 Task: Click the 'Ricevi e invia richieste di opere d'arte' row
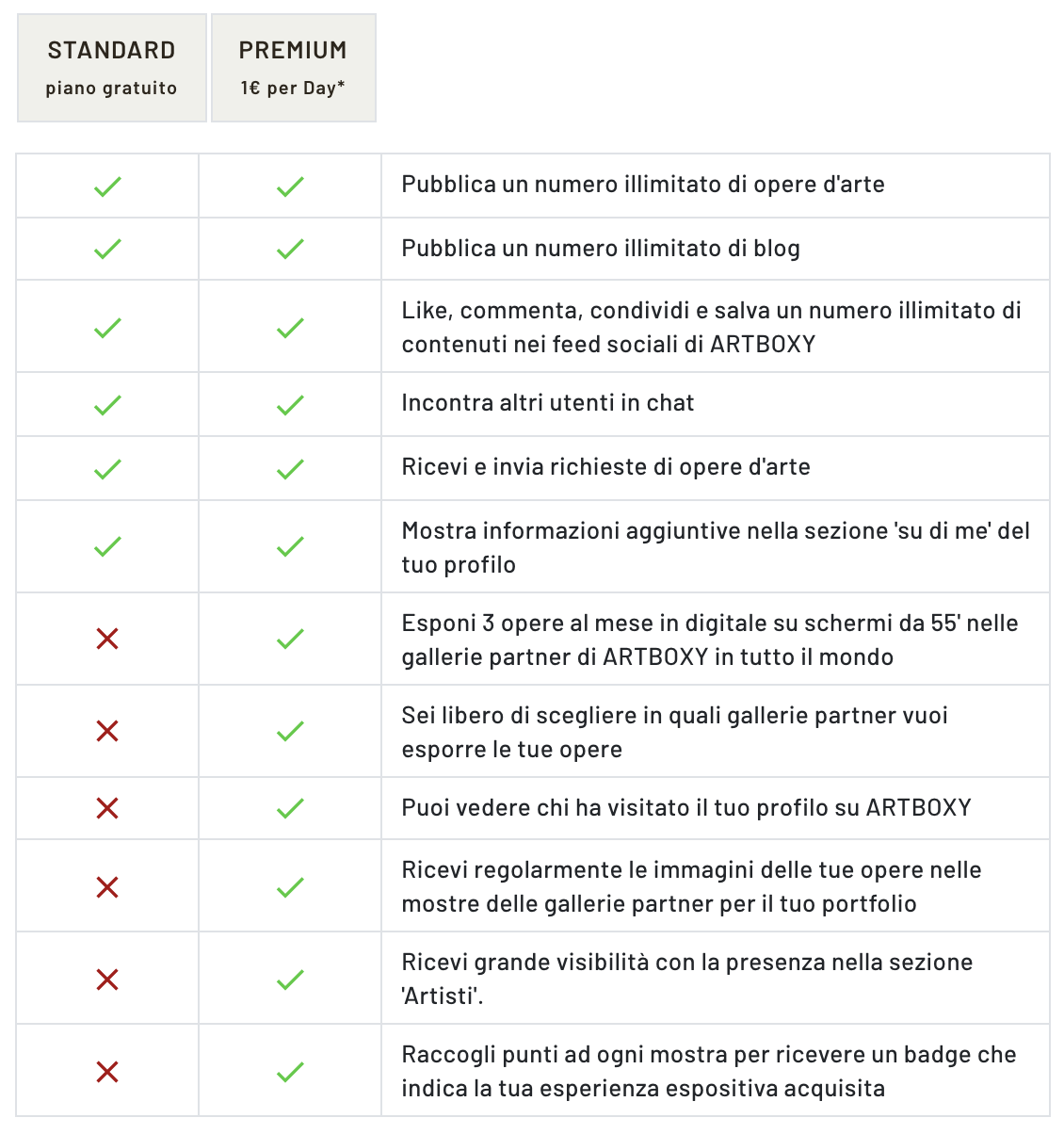(x=533, y=468)
